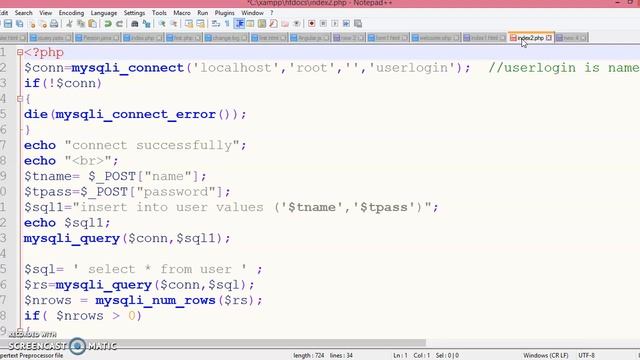
Task: Click the Copy toolbar icon
Action: click(81, 24)
